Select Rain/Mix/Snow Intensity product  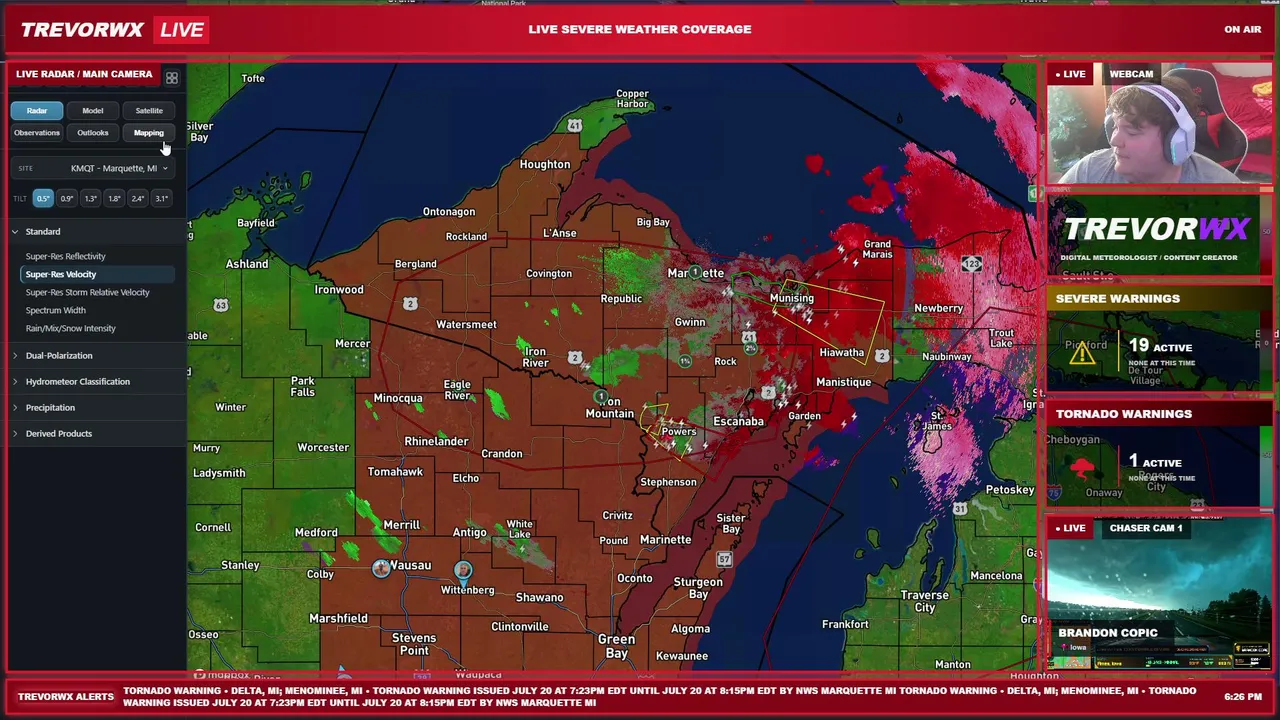click(x=97, y=328)
